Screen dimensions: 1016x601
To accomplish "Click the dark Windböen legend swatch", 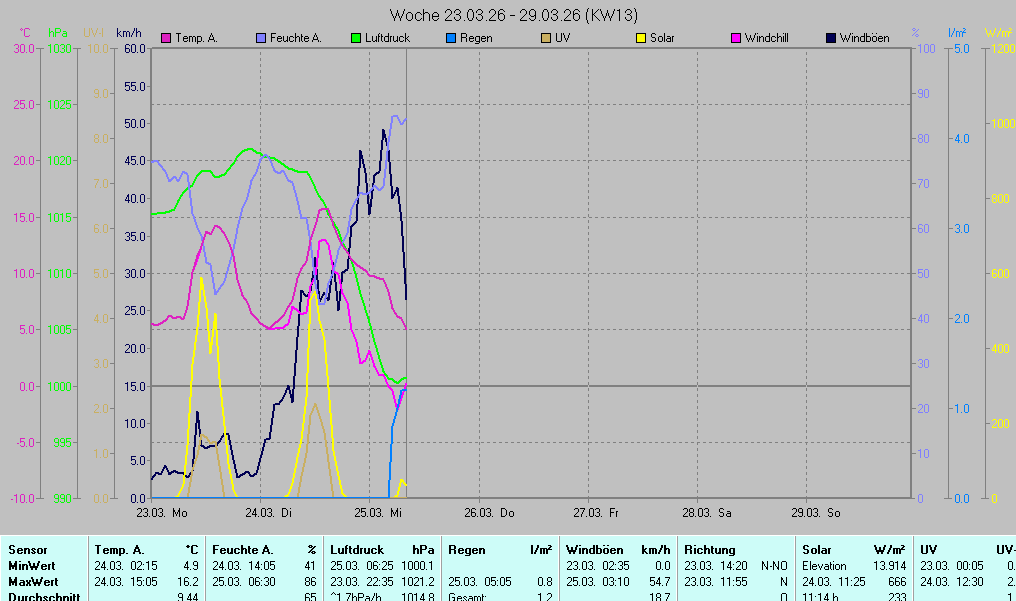I will point(830,39).
